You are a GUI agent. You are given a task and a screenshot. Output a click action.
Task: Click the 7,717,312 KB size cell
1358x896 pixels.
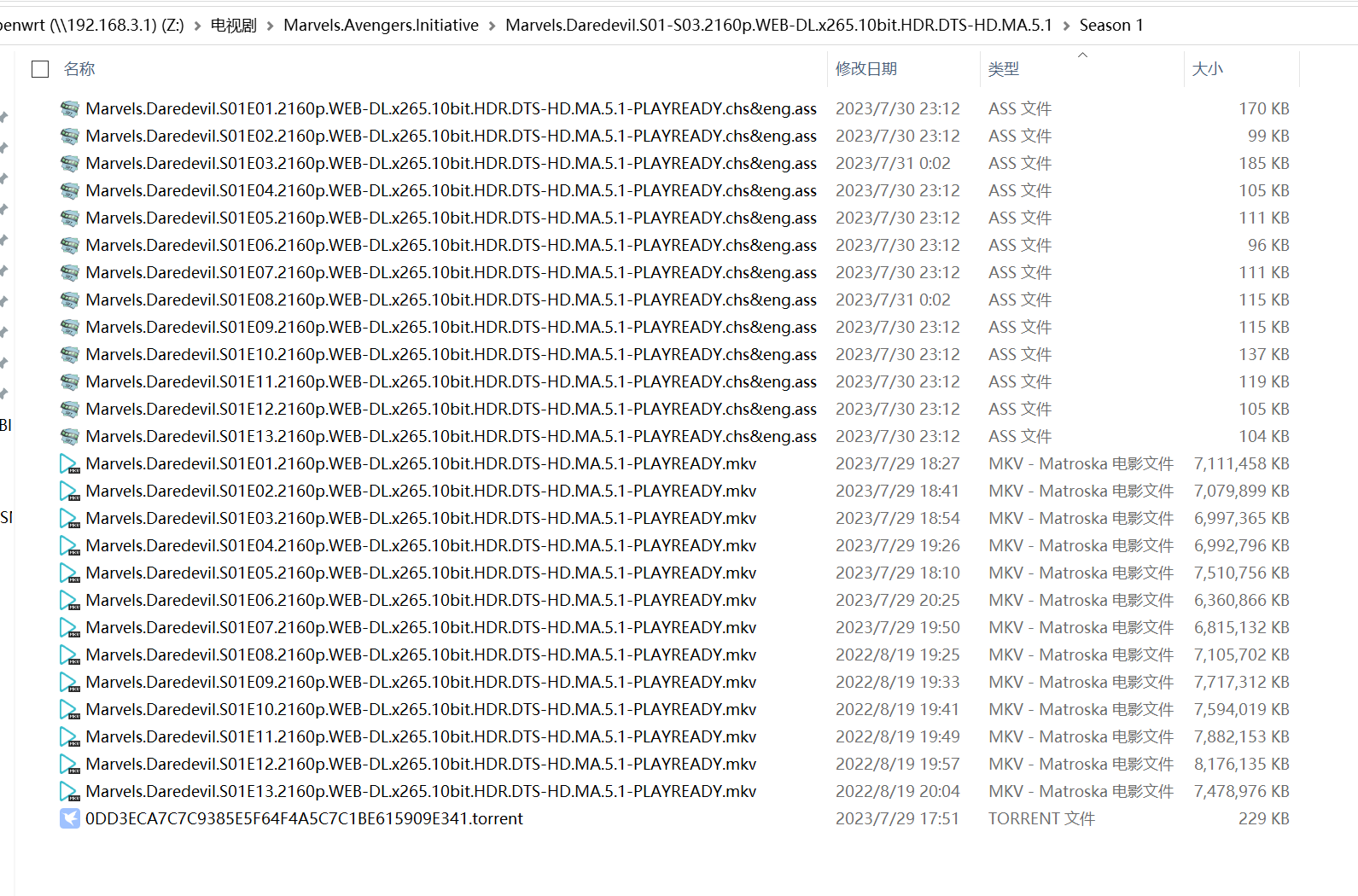point(1241,682)
